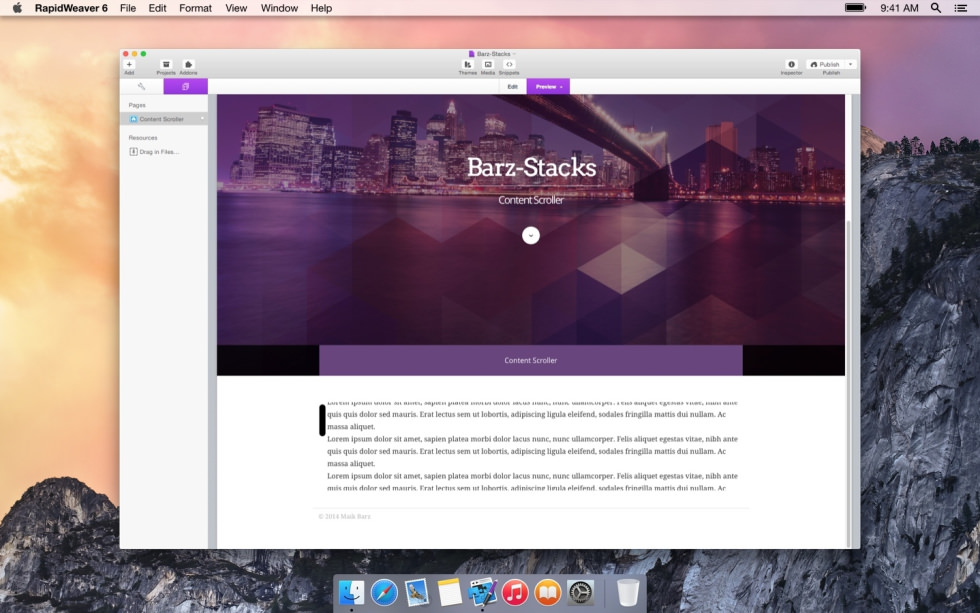Open the Edit menu in menu bar
Image resolution: width=980 pixels, height=613 pixels.
[158, 8]
